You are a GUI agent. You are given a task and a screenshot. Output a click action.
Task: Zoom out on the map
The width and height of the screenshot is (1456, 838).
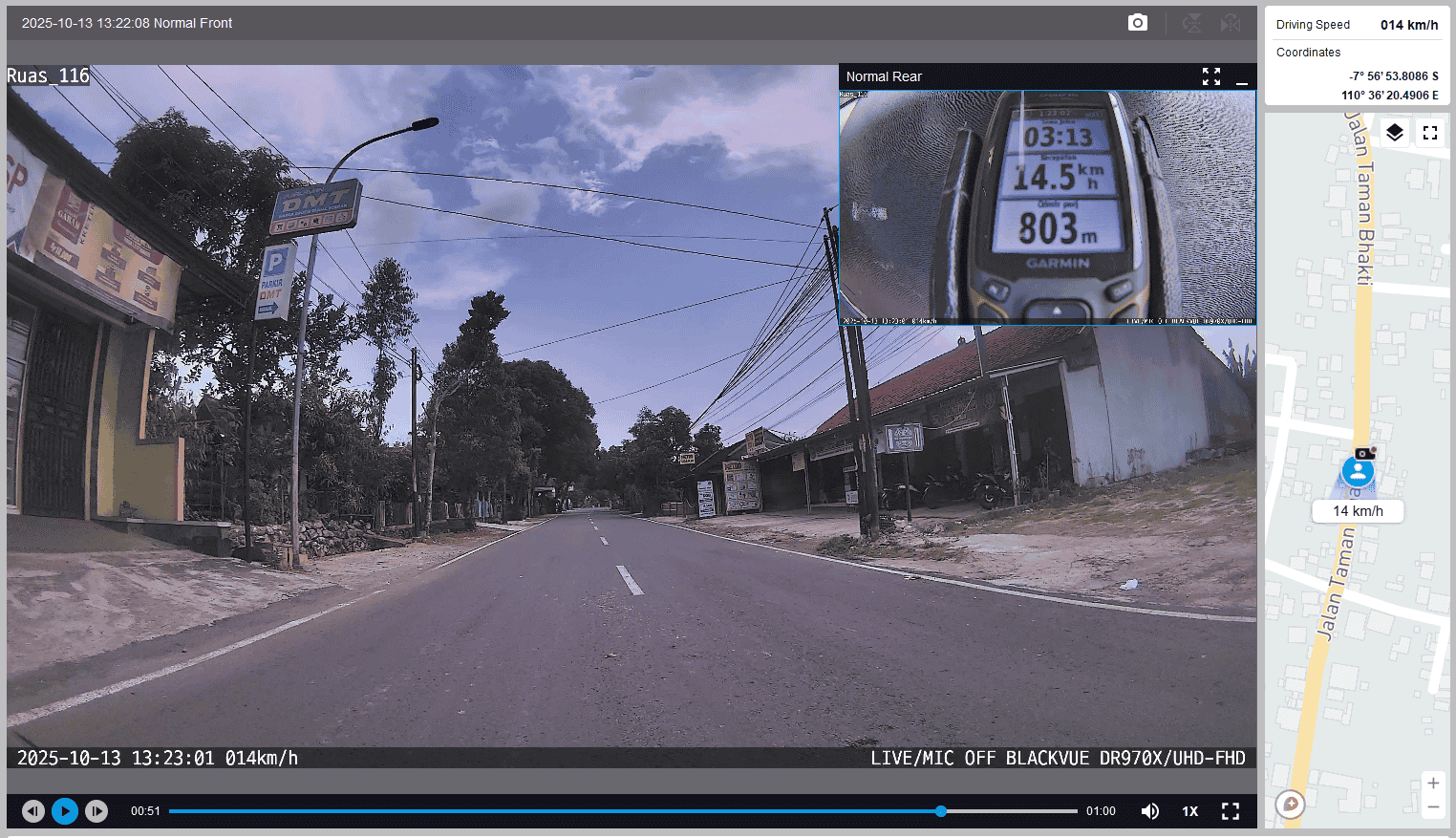point(1433,807)
